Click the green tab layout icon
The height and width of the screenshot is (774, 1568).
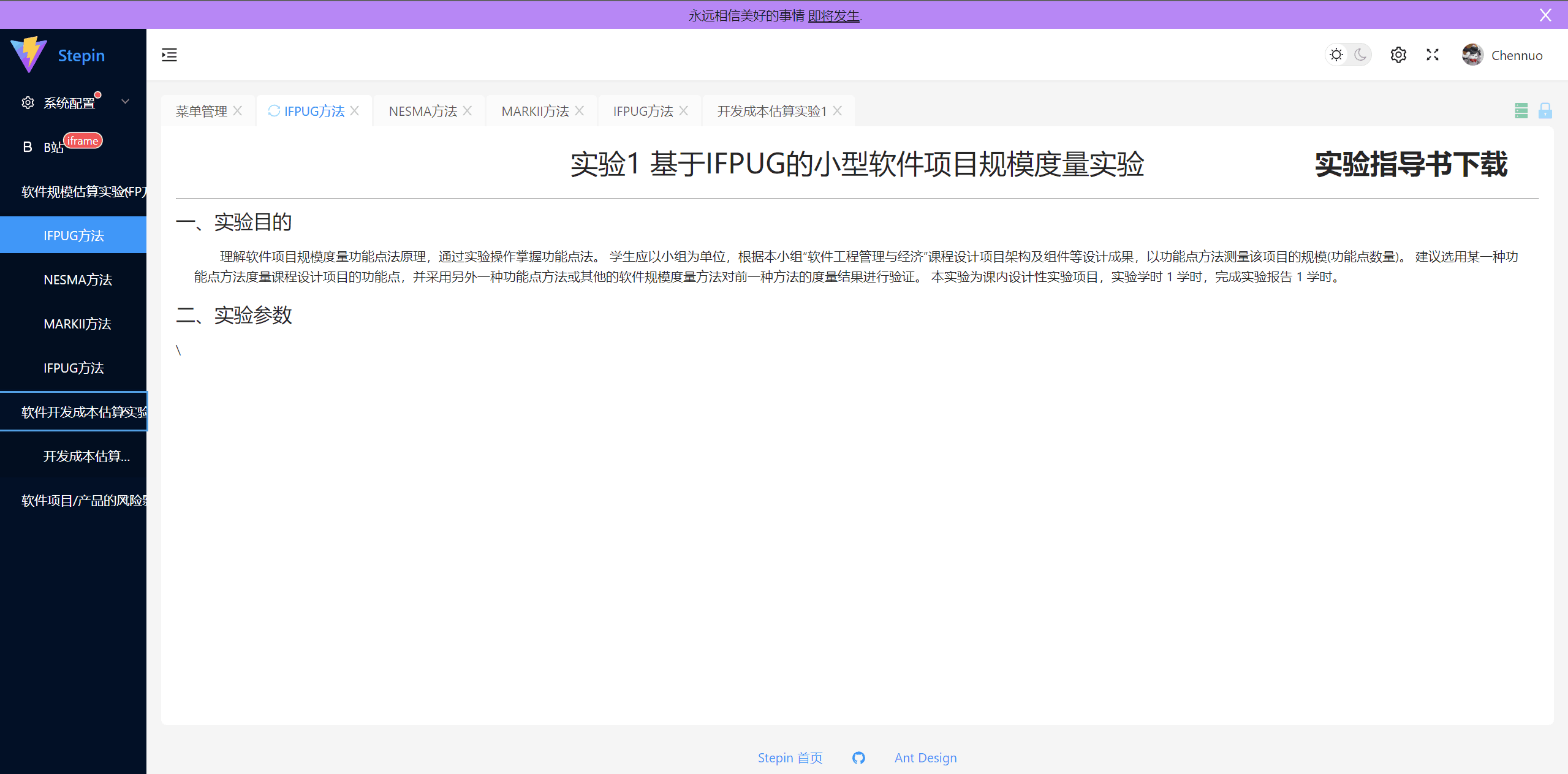point(1521,111)
